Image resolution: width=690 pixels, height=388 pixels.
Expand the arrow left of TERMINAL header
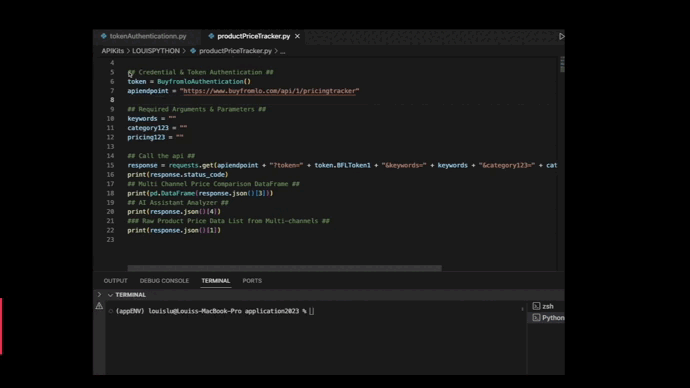coord(99,294)
